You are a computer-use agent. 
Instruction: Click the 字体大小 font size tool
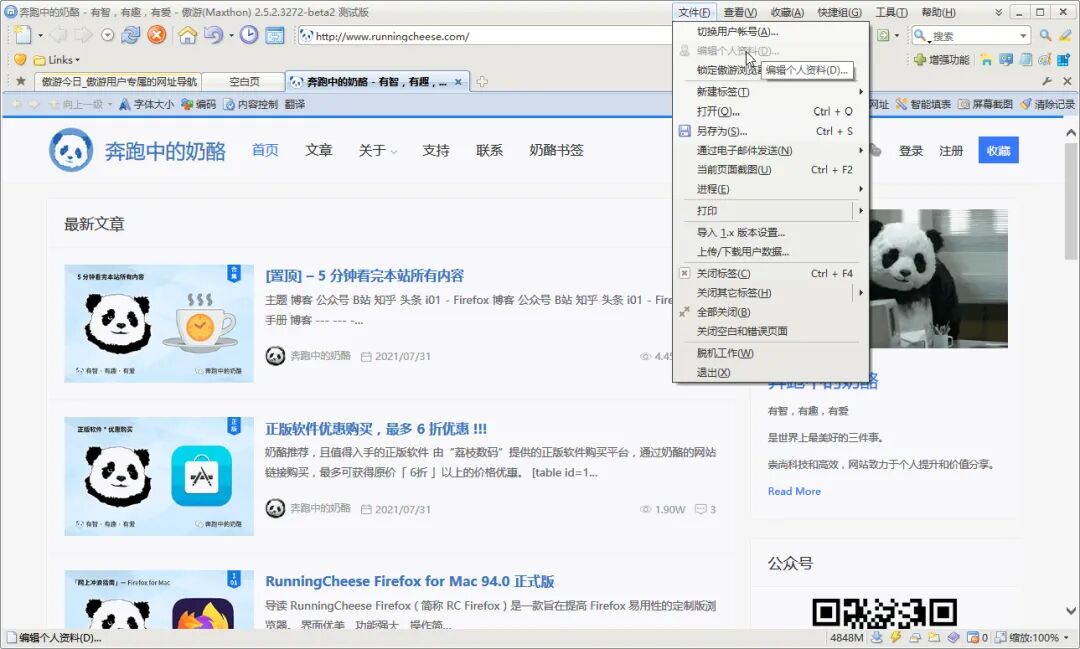pos(146,104)
